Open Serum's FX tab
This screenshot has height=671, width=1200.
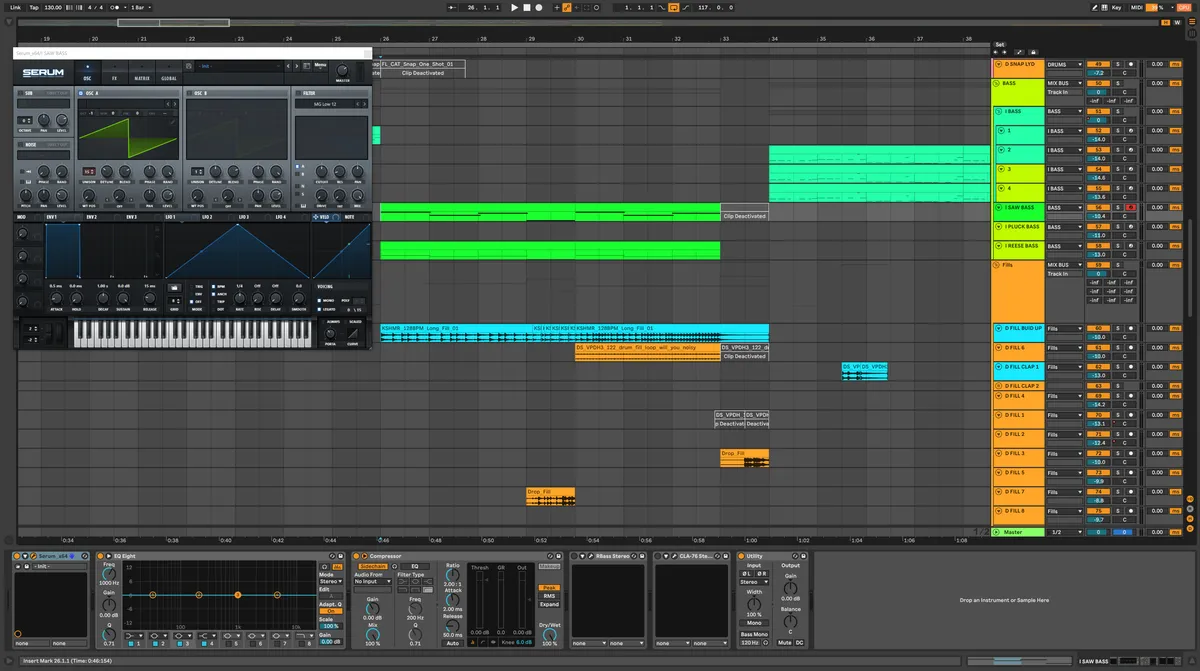114,77
